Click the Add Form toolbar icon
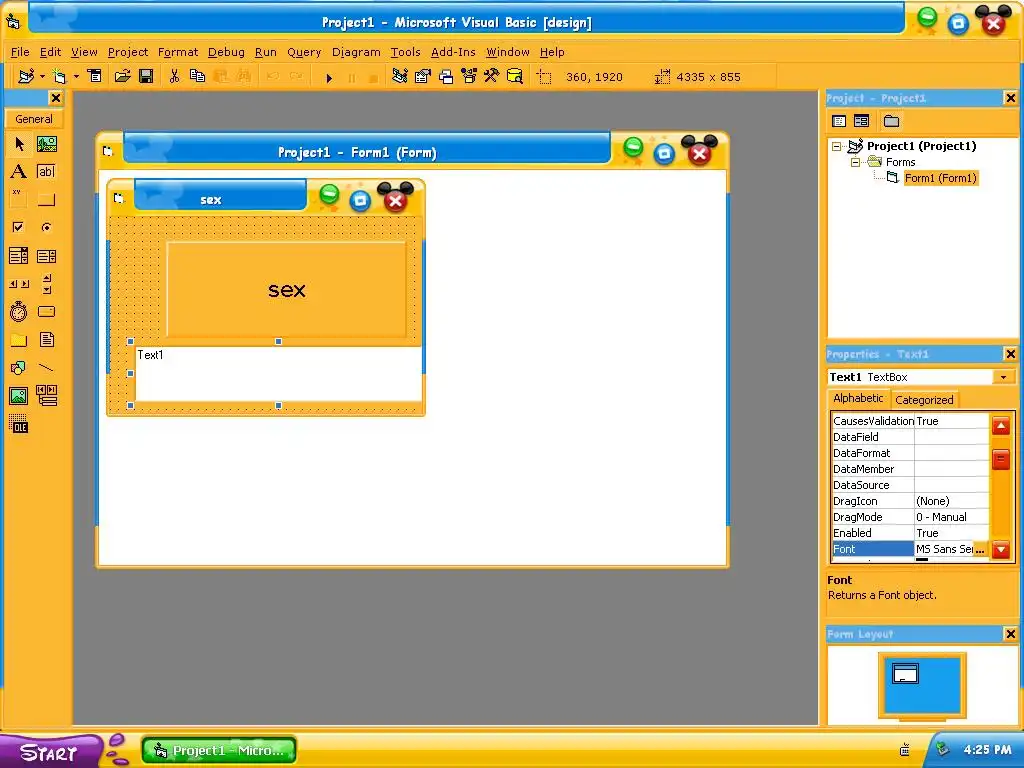This screenshot has height=768, width=1024. [x=59, y=76]
